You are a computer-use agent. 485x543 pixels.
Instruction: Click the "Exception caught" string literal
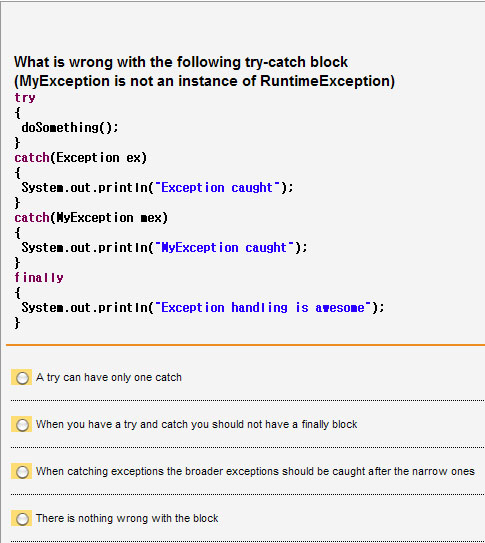click(x=217, y=187)
